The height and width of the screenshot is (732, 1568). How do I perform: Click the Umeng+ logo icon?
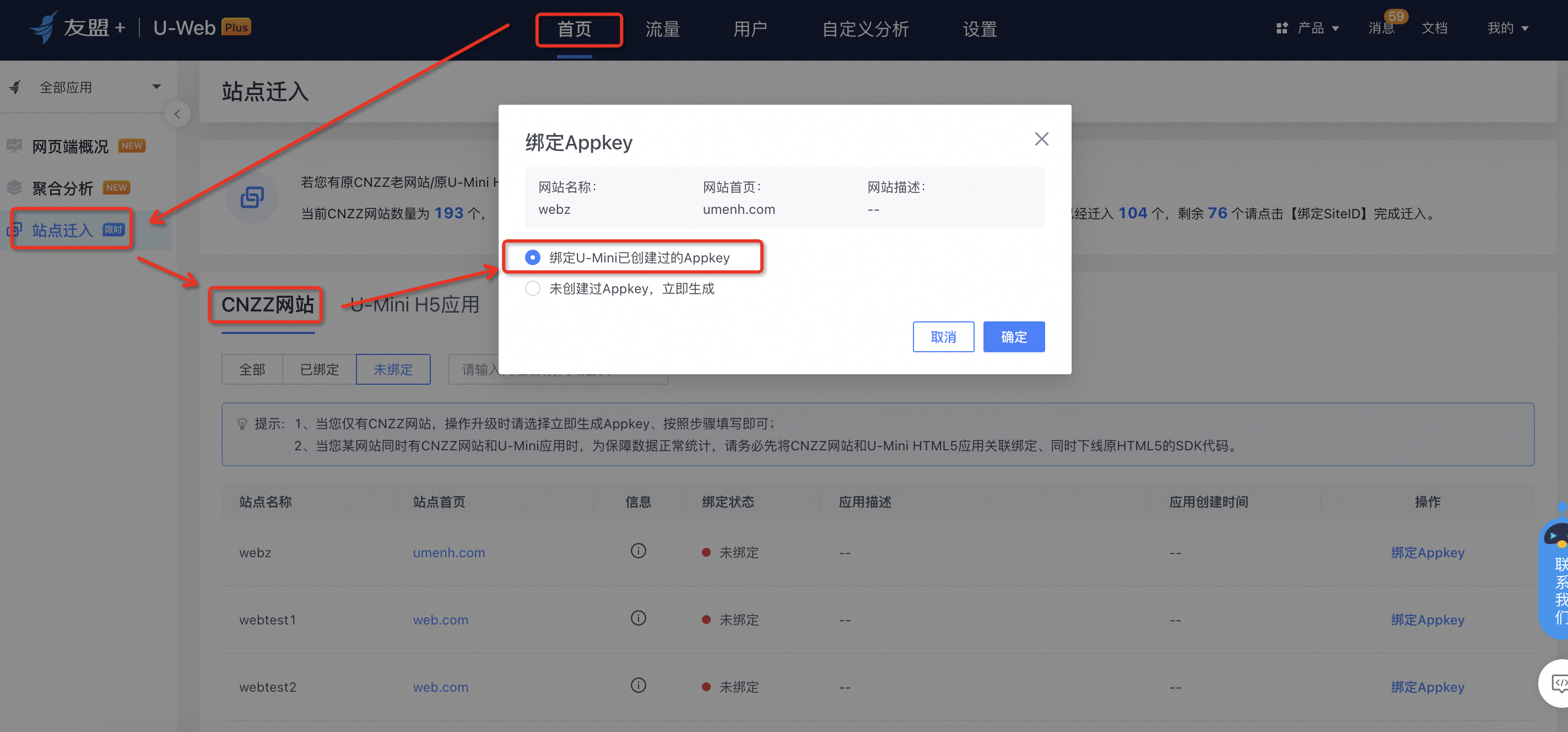pos(44,28)
